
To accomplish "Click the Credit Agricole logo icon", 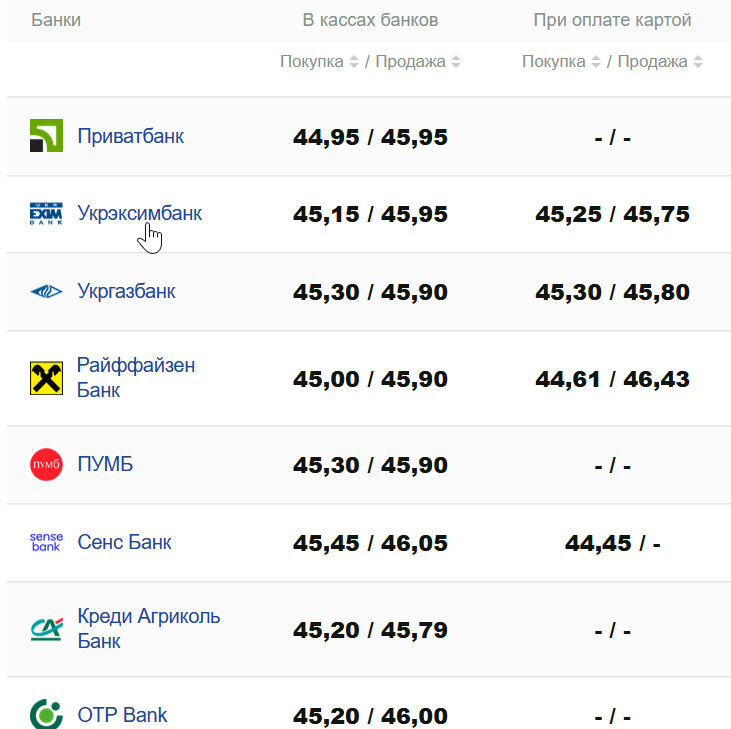I will [x=46, y=629].
